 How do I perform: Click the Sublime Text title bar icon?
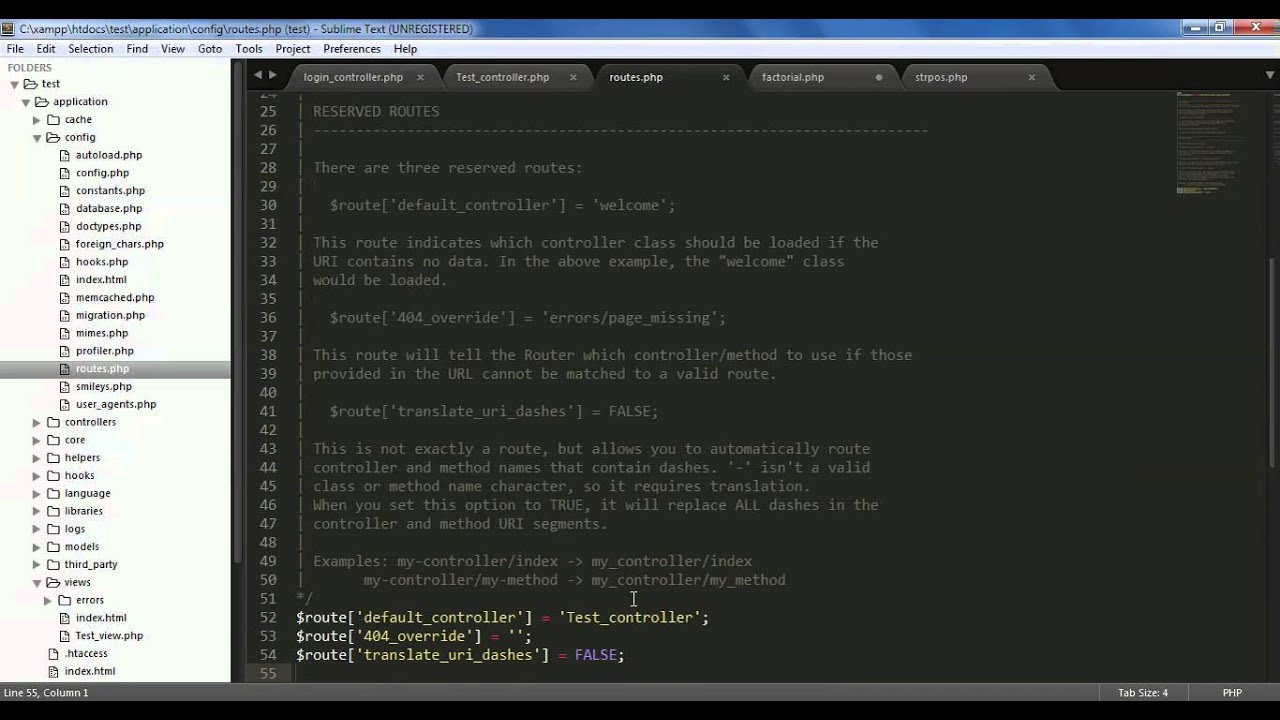(8, 29)
